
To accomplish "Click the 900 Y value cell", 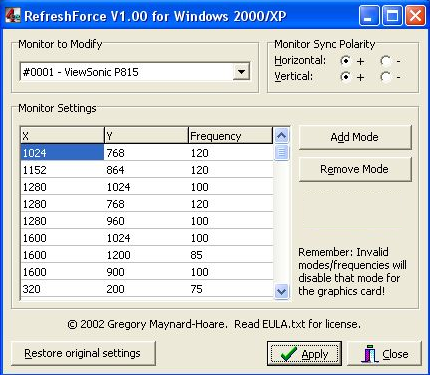I will pos(146,272).
